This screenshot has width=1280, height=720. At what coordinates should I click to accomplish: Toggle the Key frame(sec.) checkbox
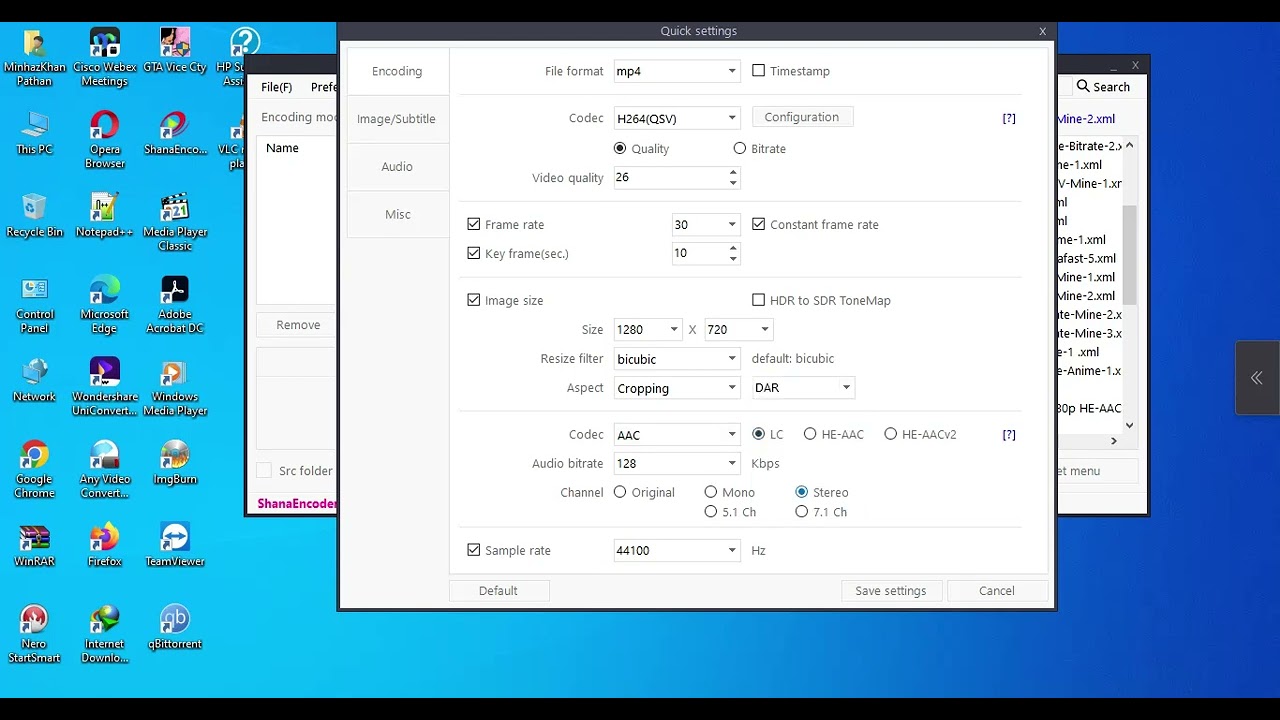coord(474,253)
